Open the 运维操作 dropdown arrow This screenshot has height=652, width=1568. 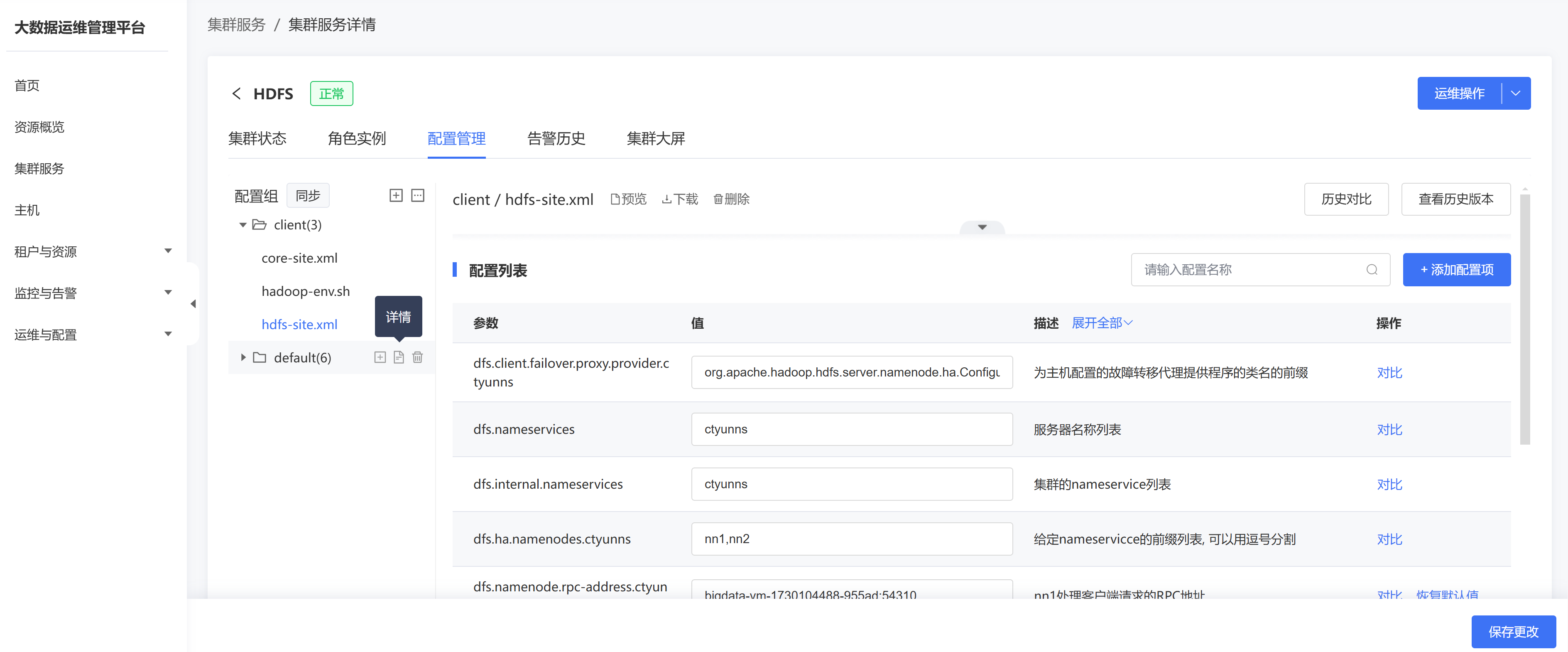tap(1516, 93)
